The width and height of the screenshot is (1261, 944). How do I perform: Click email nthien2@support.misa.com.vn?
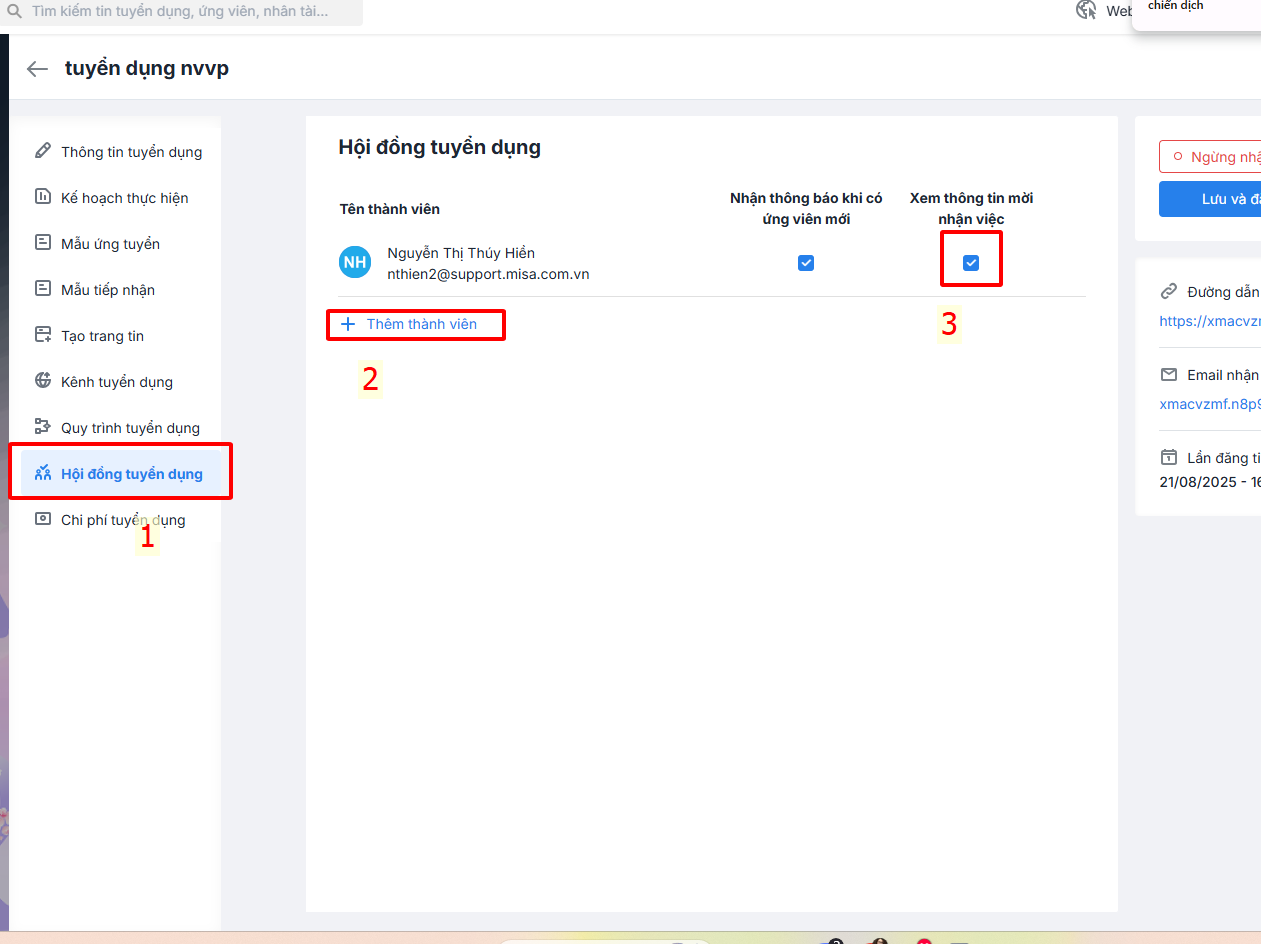pos(488,274)
